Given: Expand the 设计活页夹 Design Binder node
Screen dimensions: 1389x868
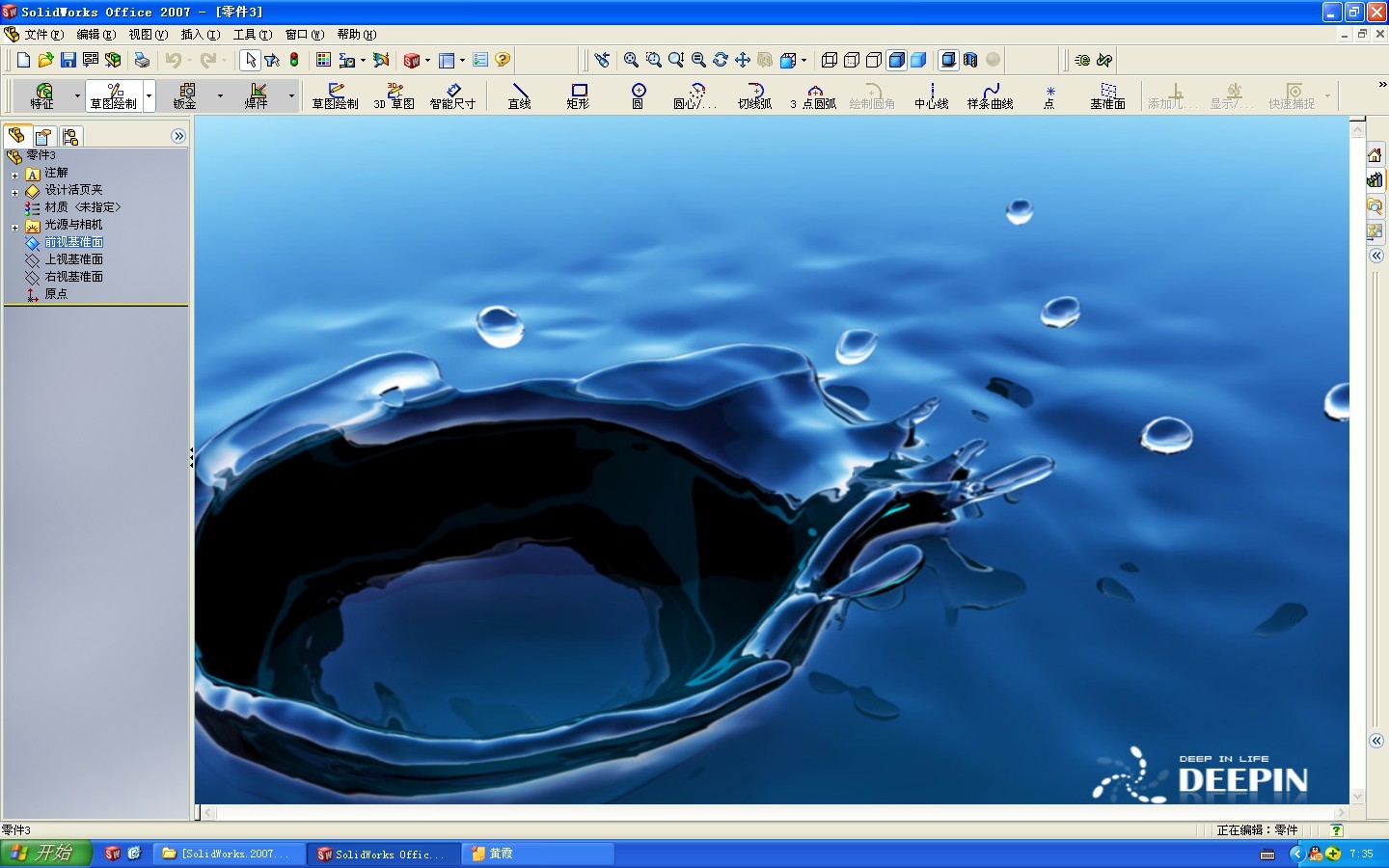Looking at the screenshot, I should [x=14, y=192].
